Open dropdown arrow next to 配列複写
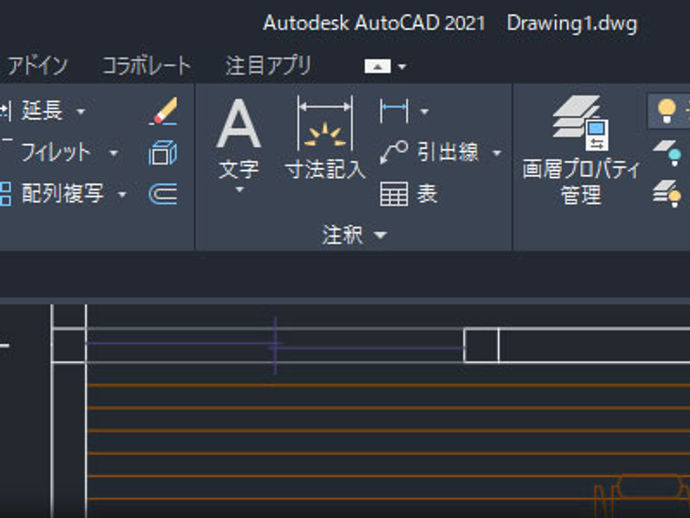Viewport: 690px width, 518px height. pyautogui.click(x=122, y=194)
